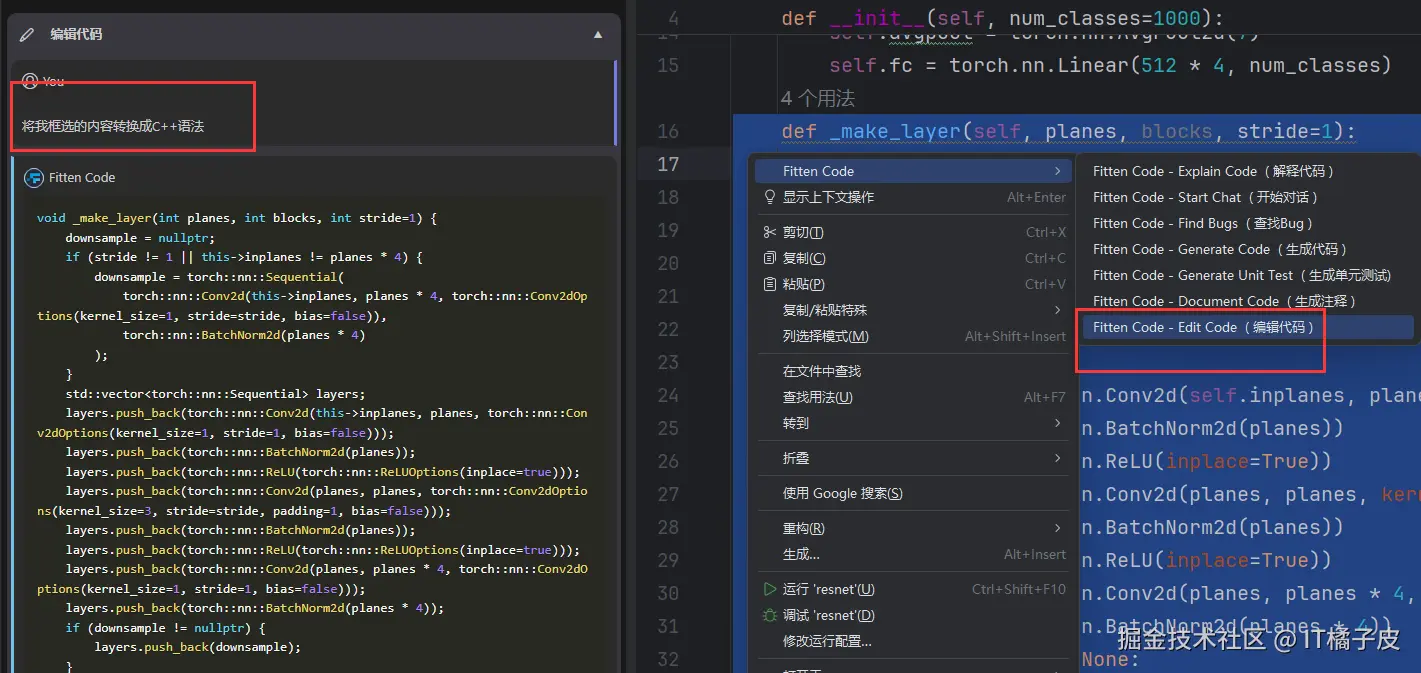Screen dimensions: 1421x673
Task: Select Fitten Code - Generate Unit Test option
Action: point(1247,275)
